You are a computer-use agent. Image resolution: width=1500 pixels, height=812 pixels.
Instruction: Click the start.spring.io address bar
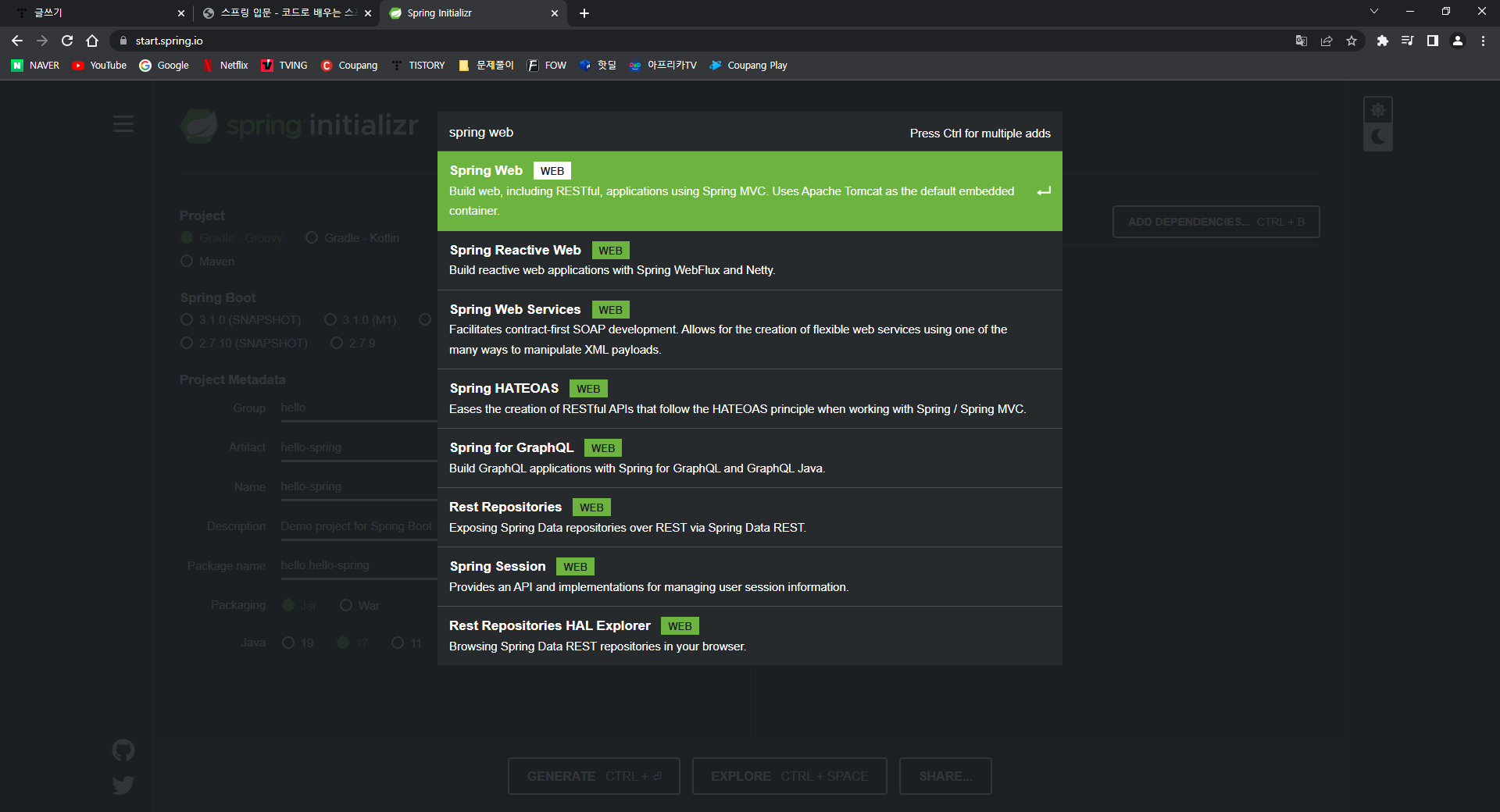[x=703, y=41]
